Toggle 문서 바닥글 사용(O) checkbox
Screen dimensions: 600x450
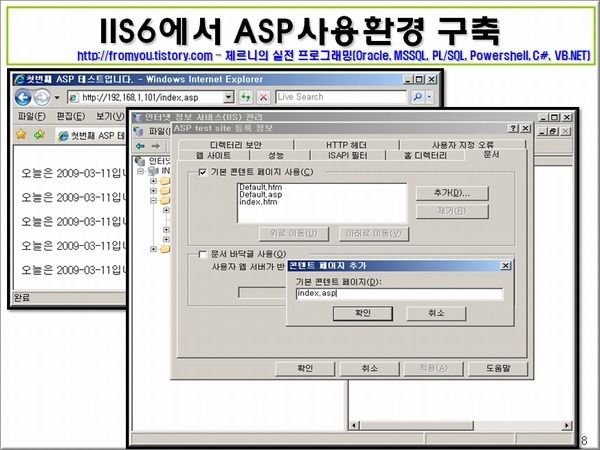(x=202, y=254)
